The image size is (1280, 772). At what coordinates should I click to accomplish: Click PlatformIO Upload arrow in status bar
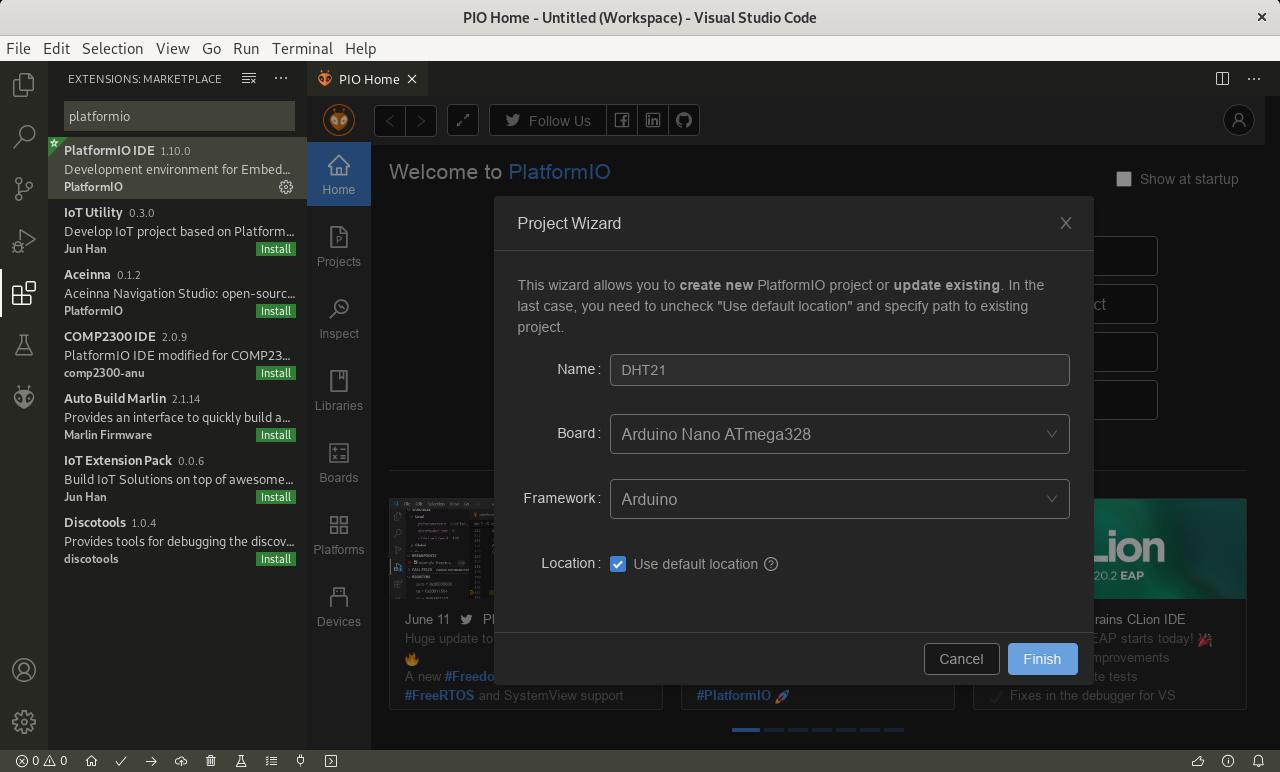click(x=151, y=761)
